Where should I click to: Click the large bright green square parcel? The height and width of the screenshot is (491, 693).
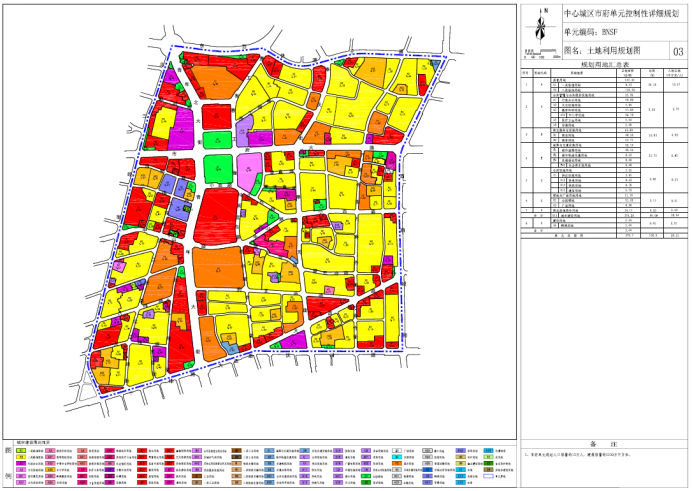point(219,170)
